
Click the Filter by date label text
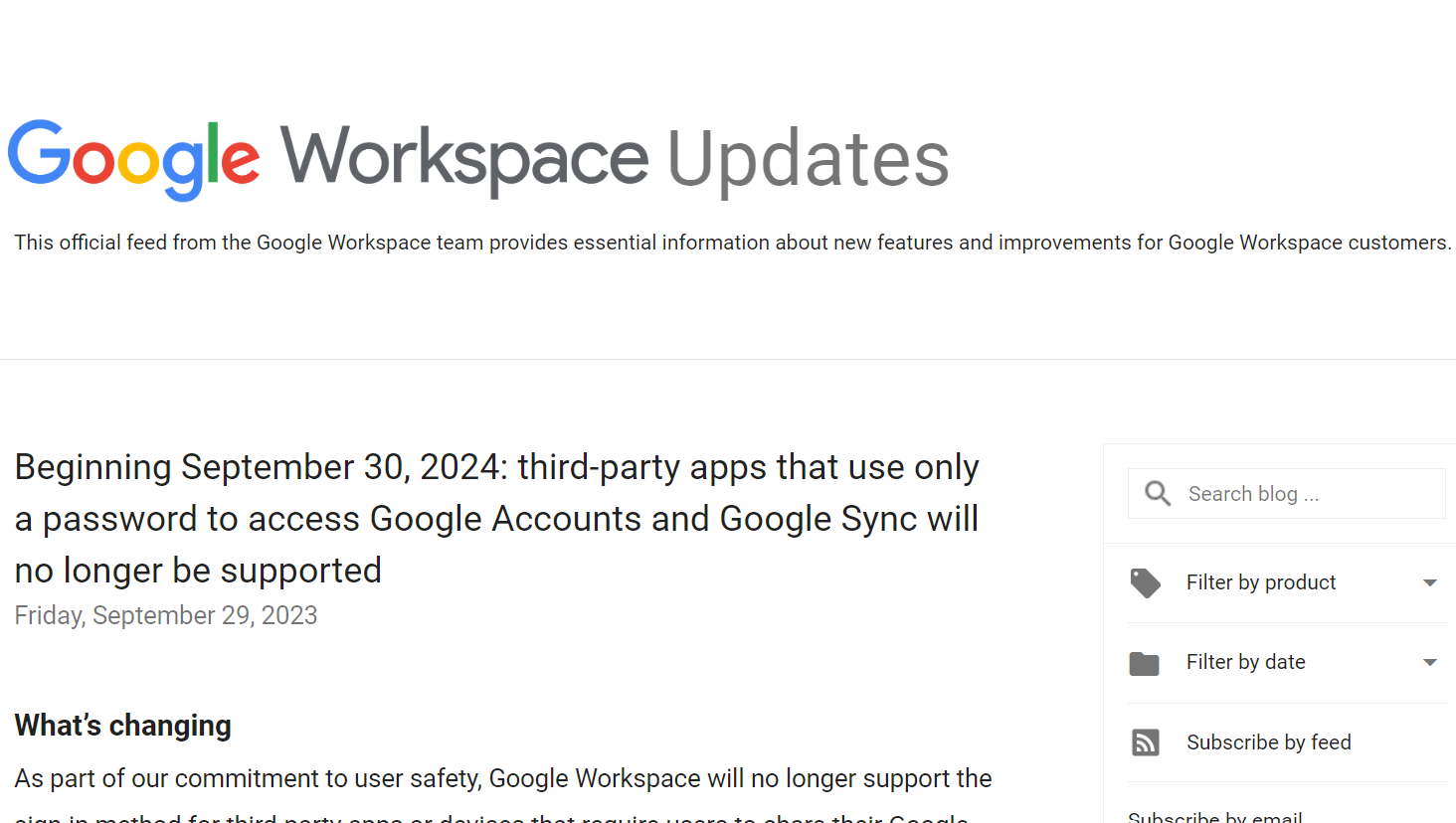[1246, 662]
